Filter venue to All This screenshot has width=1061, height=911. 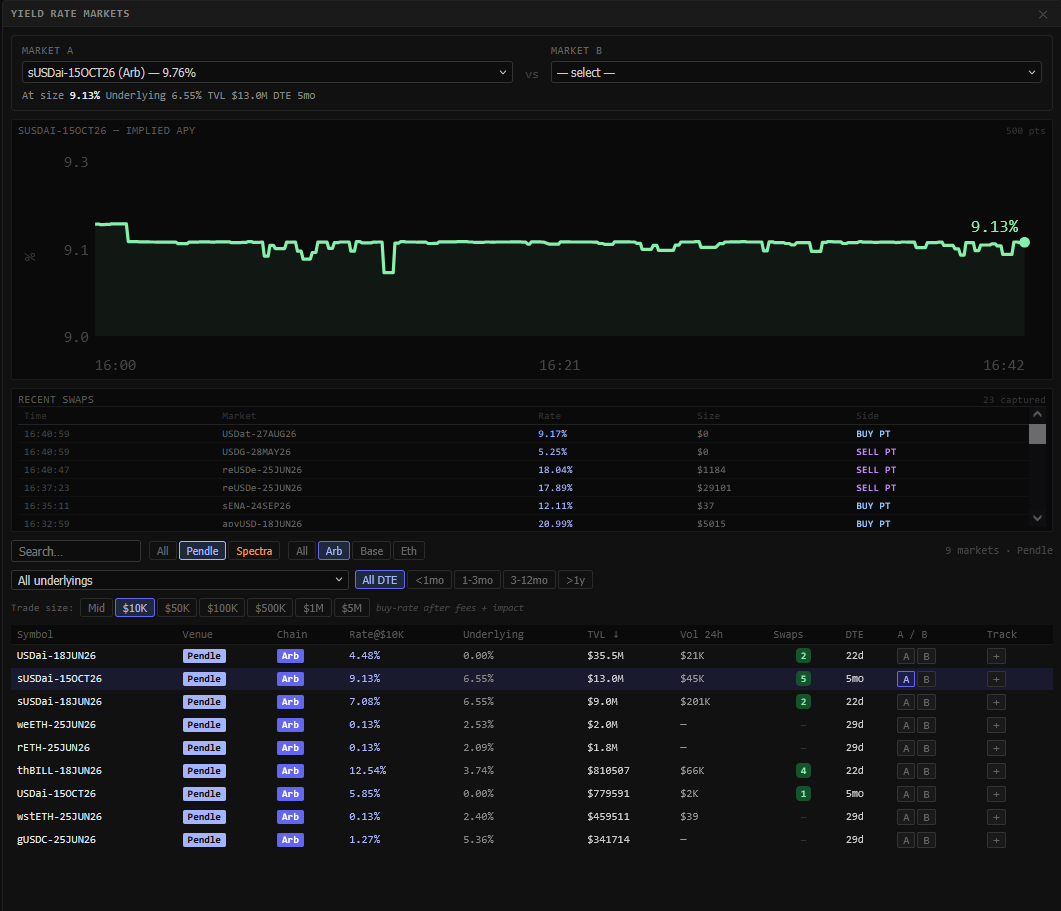(x=162, y=551)
